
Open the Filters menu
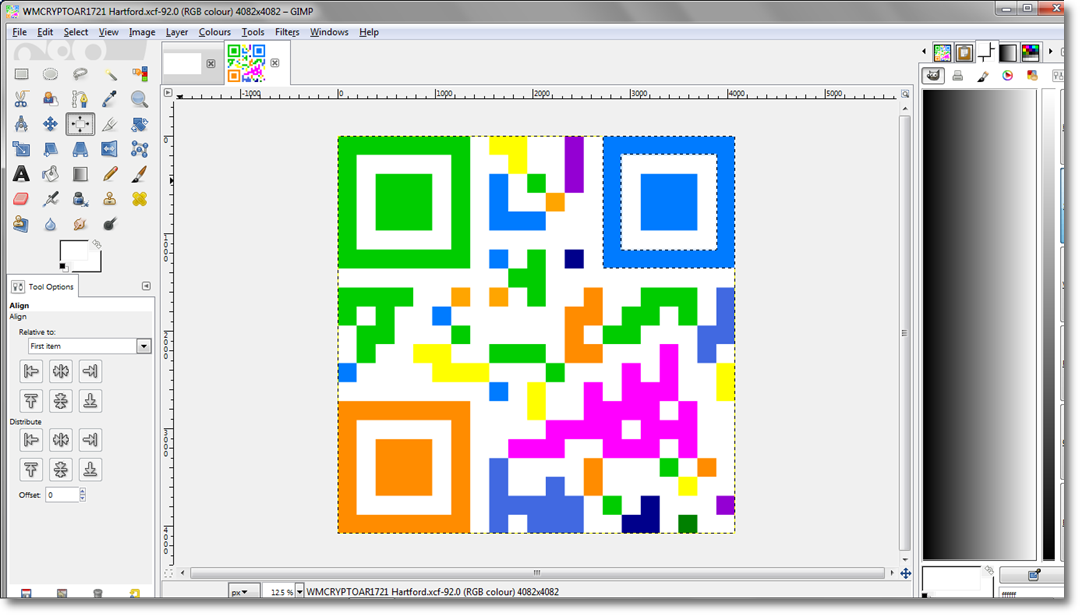point(287,32)
